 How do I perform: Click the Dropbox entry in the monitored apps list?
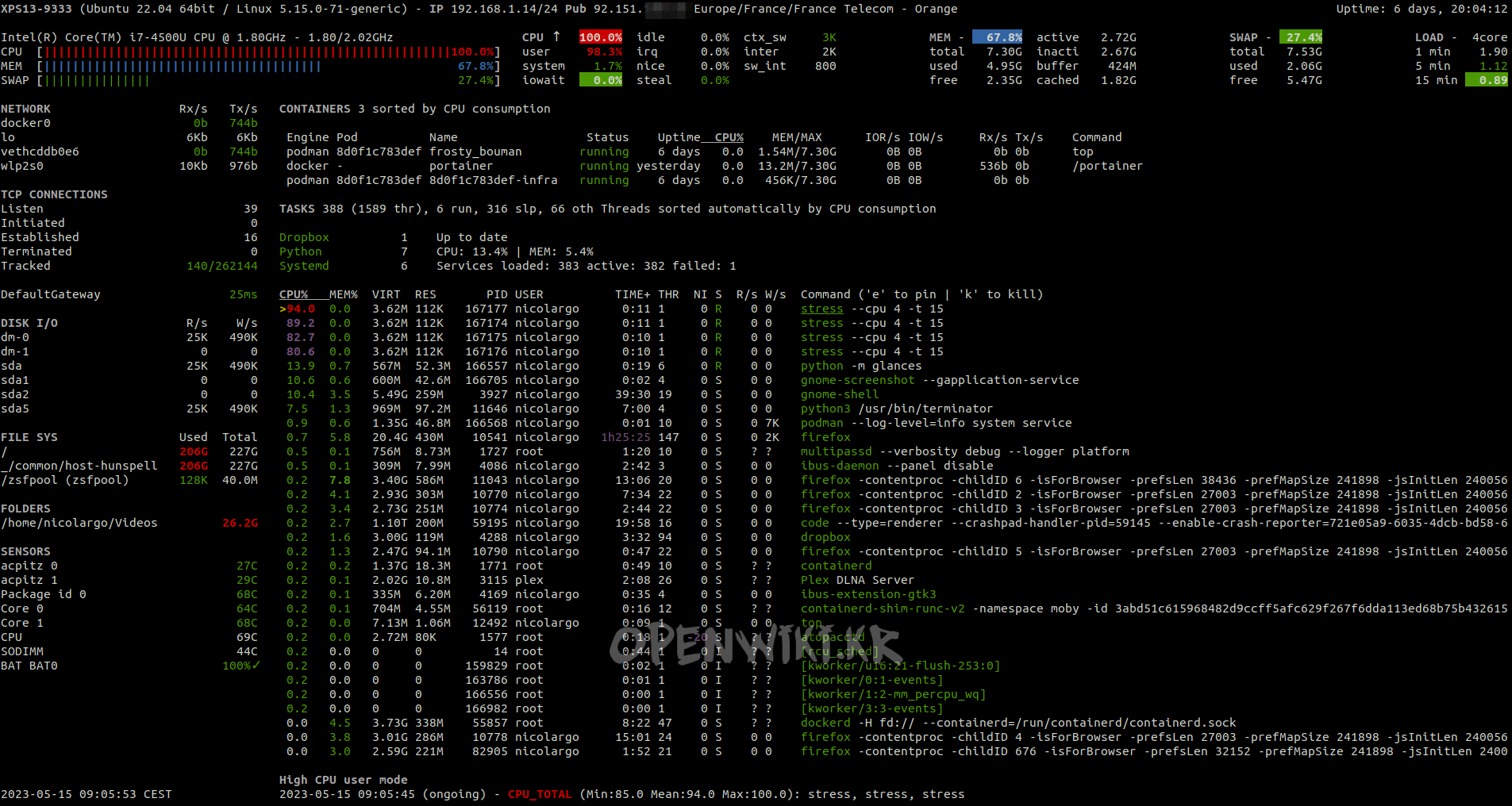point(304,237)
